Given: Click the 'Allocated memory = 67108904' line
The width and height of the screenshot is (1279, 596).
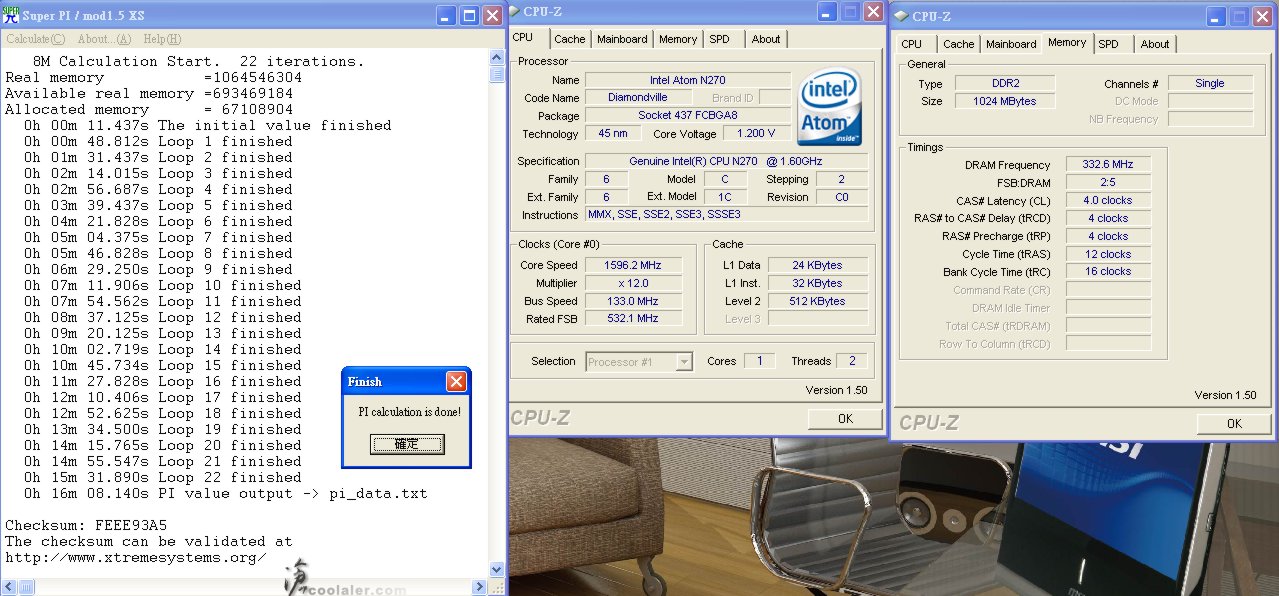Looking at the screenshot, I should [149, 109].
